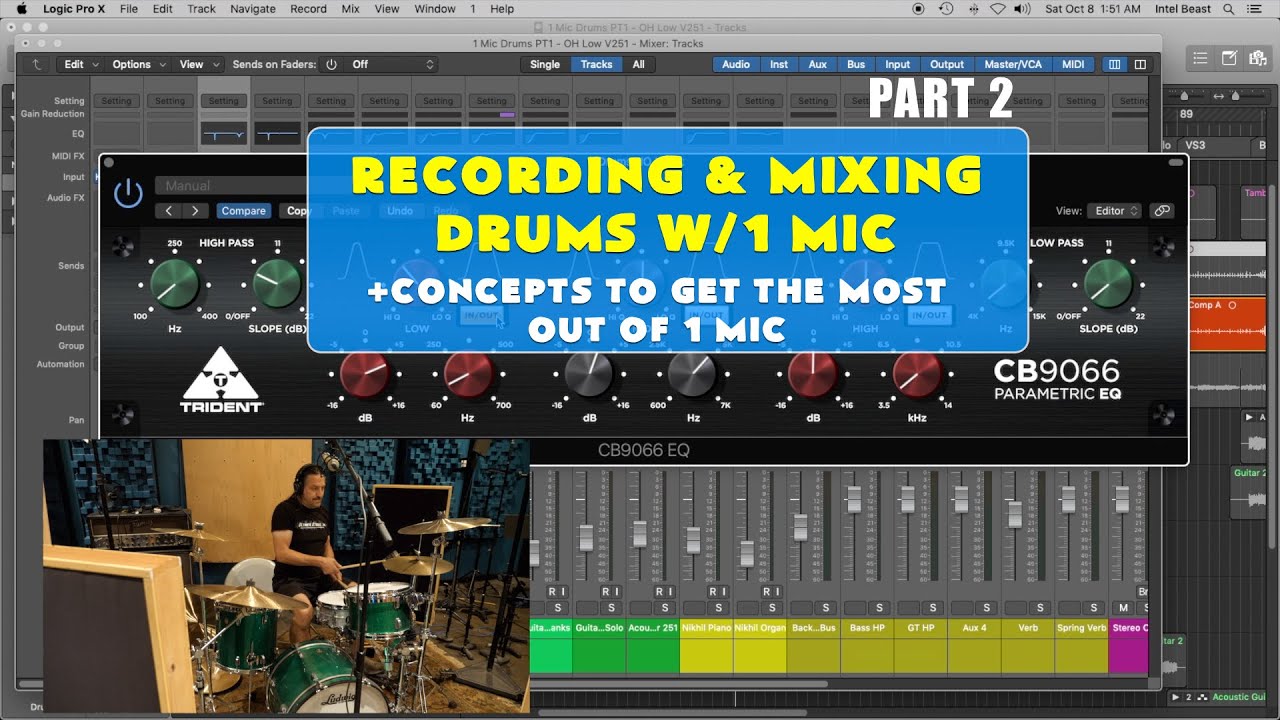Open the mixer Edit dropdown
The image size is (1280, 720).
80,64
